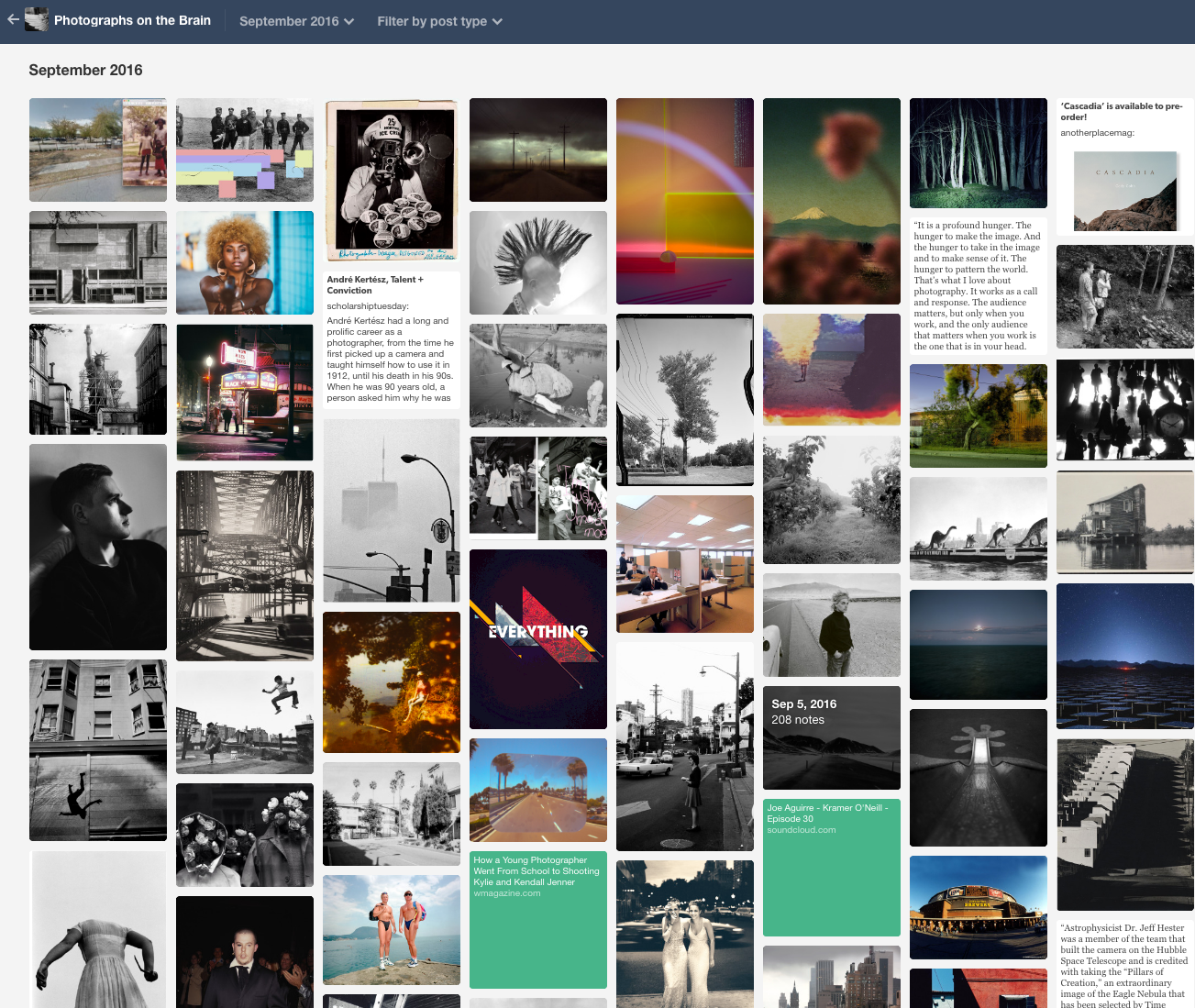The width and height of the screenshot is (1195, 1008).
Task: Open the tree with power lines photo
Action: (685, 400)
